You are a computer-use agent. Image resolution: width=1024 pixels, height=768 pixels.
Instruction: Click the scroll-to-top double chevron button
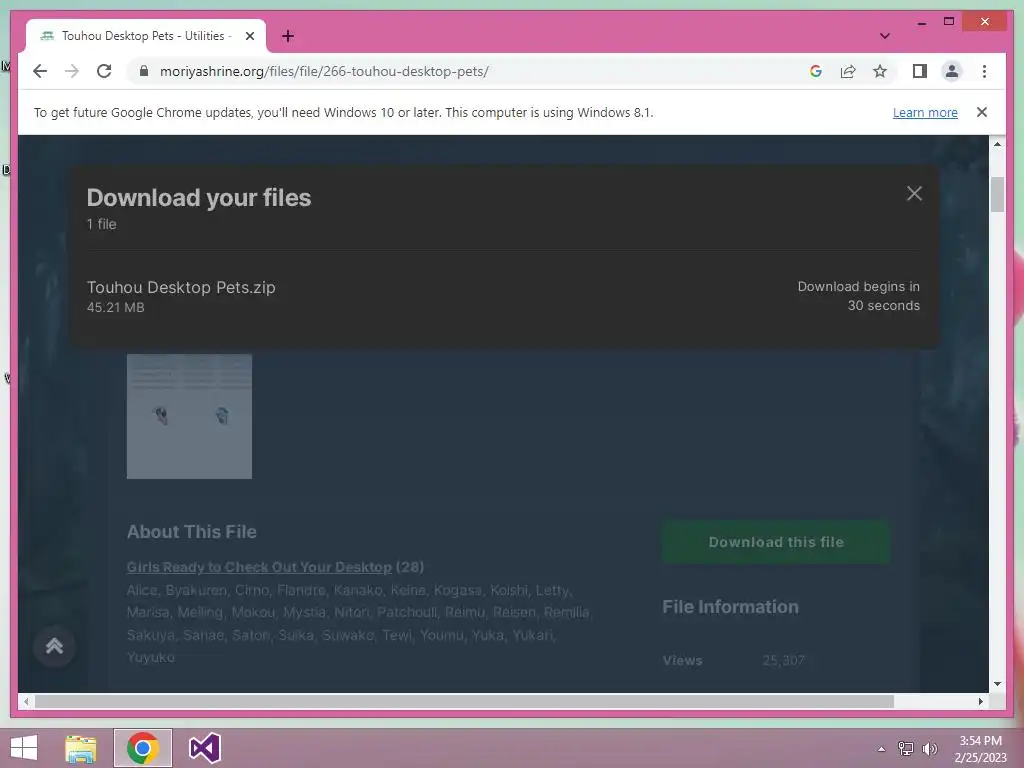54,647
